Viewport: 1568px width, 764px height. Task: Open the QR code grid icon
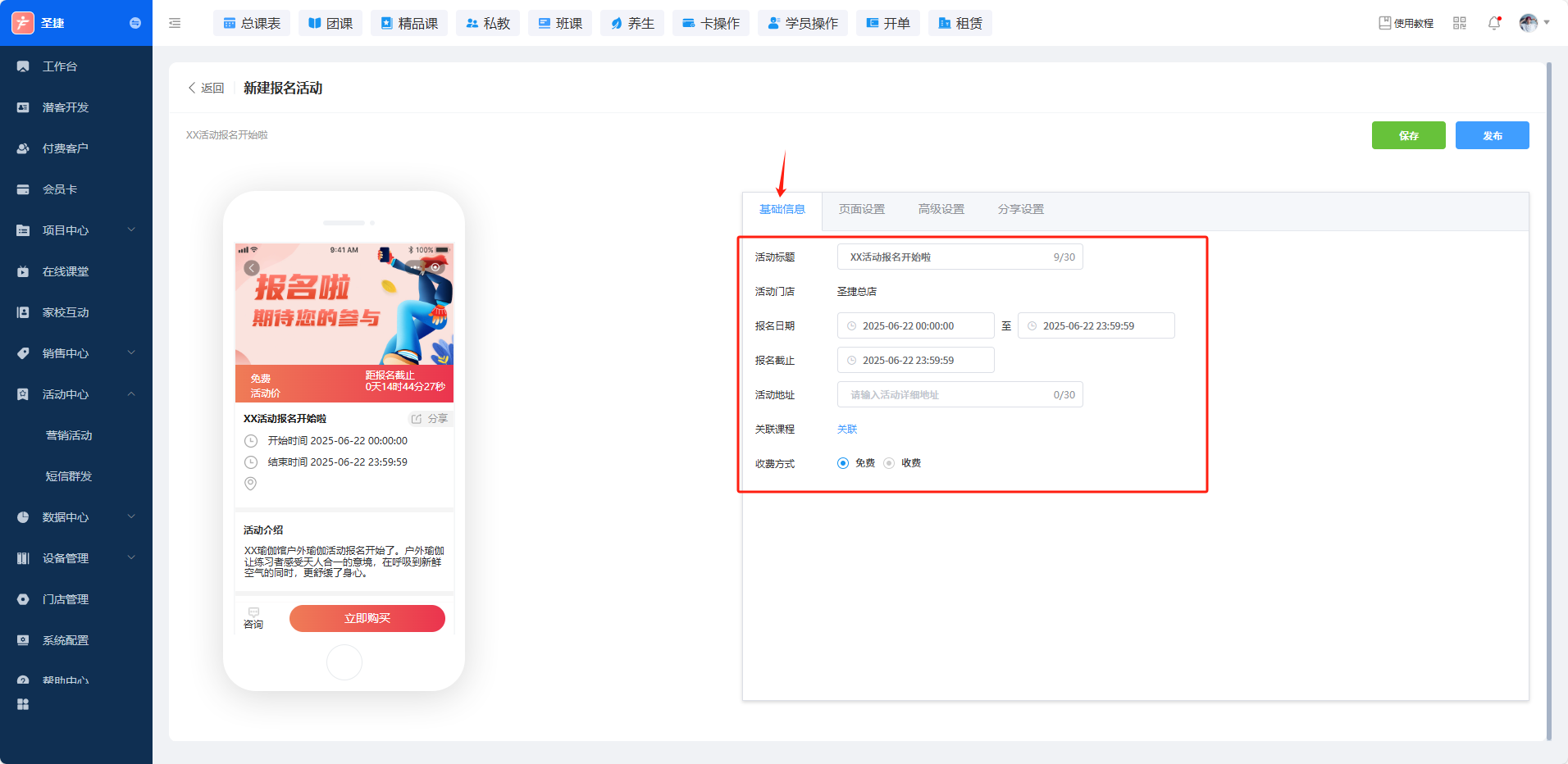pyautogui.click(x=1459, y=23)
